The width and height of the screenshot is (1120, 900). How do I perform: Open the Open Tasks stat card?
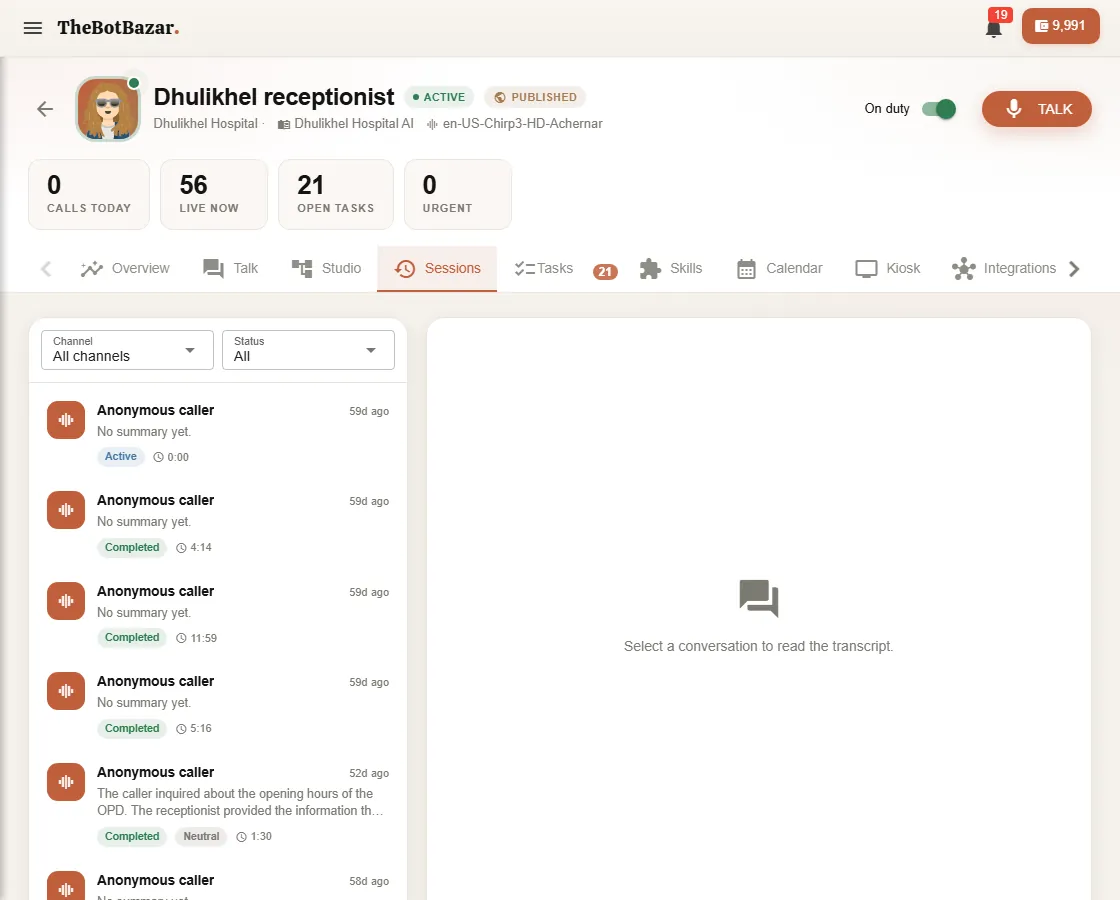click(336, 194)
